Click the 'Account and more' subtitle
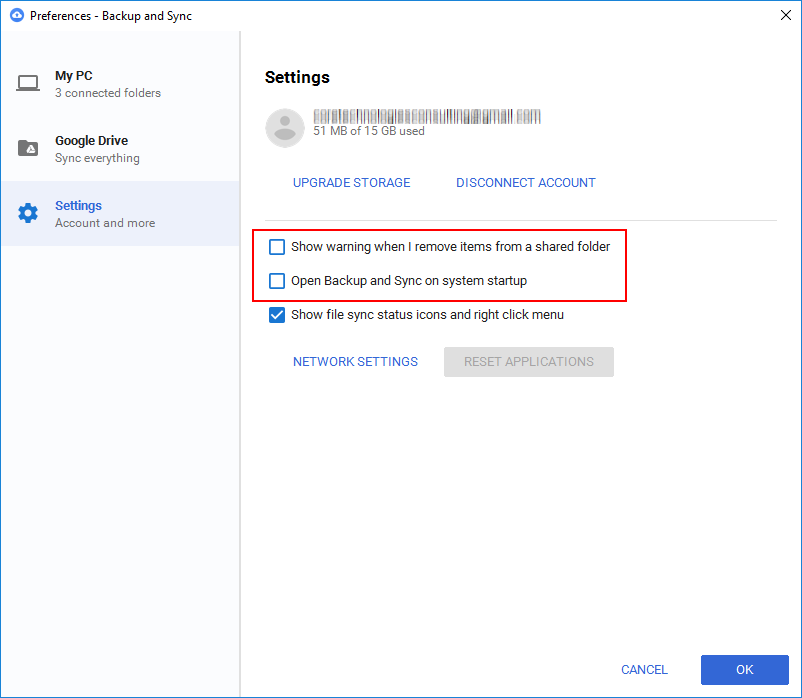This screenshot has width=802, height=698. click(x=105, y=223)
